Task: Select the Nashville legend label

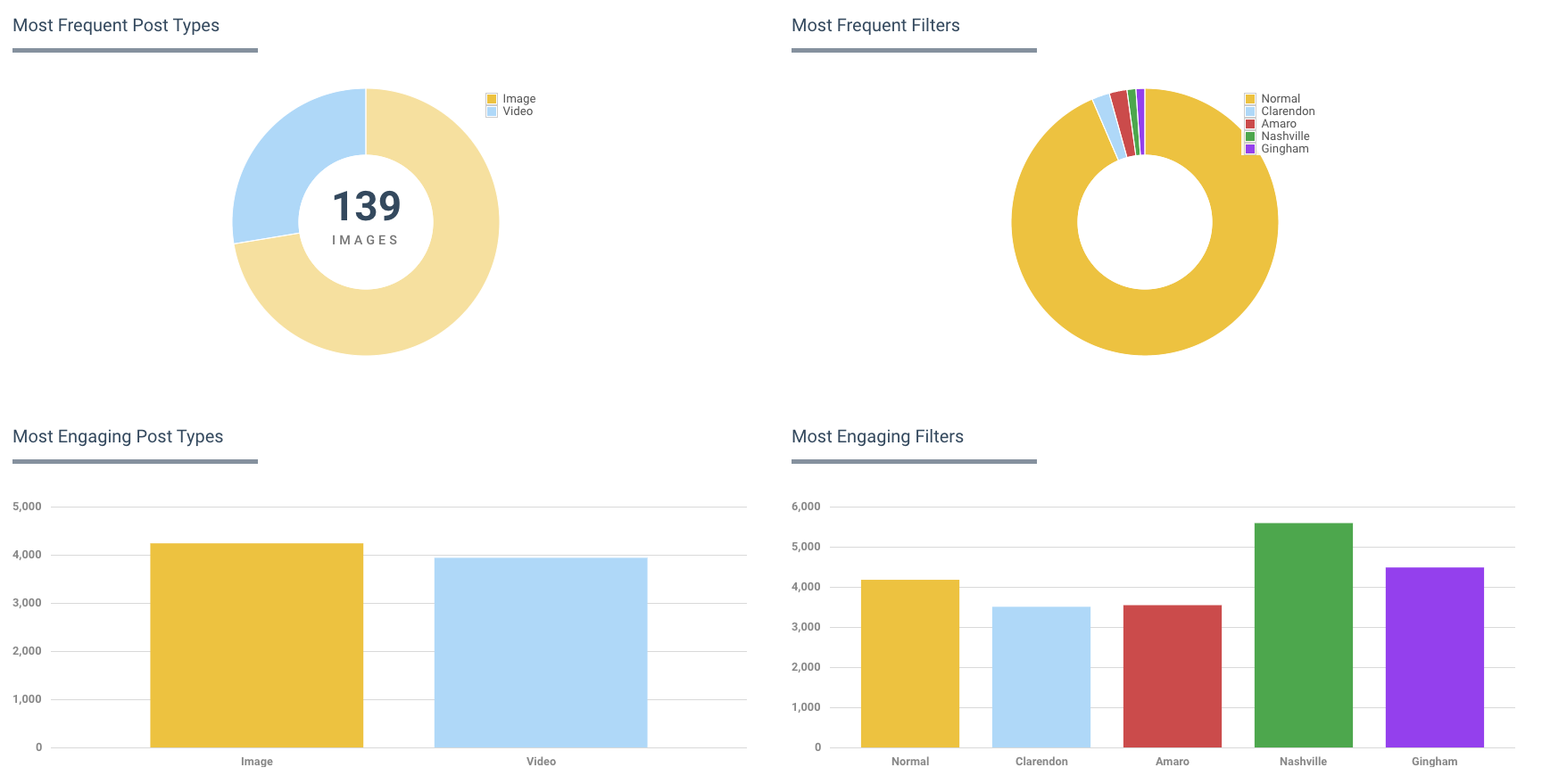Action: tap(1285, 136)
